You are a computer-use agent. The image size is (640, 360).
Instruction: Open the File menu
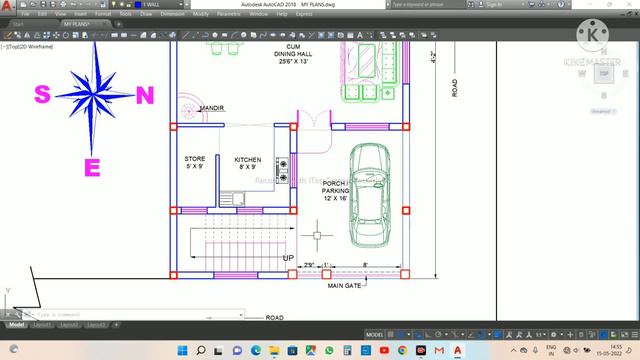(25, 14)
